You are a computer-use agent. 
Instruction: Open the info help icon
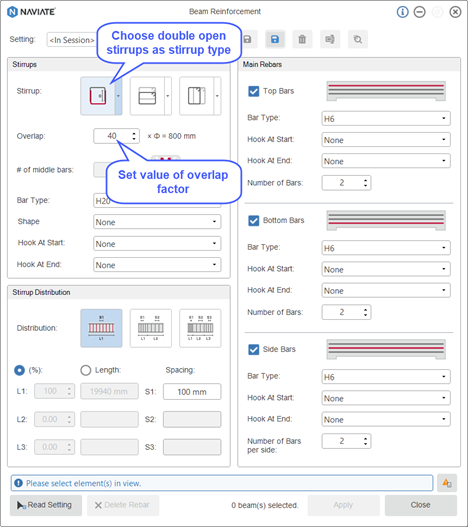402,12
